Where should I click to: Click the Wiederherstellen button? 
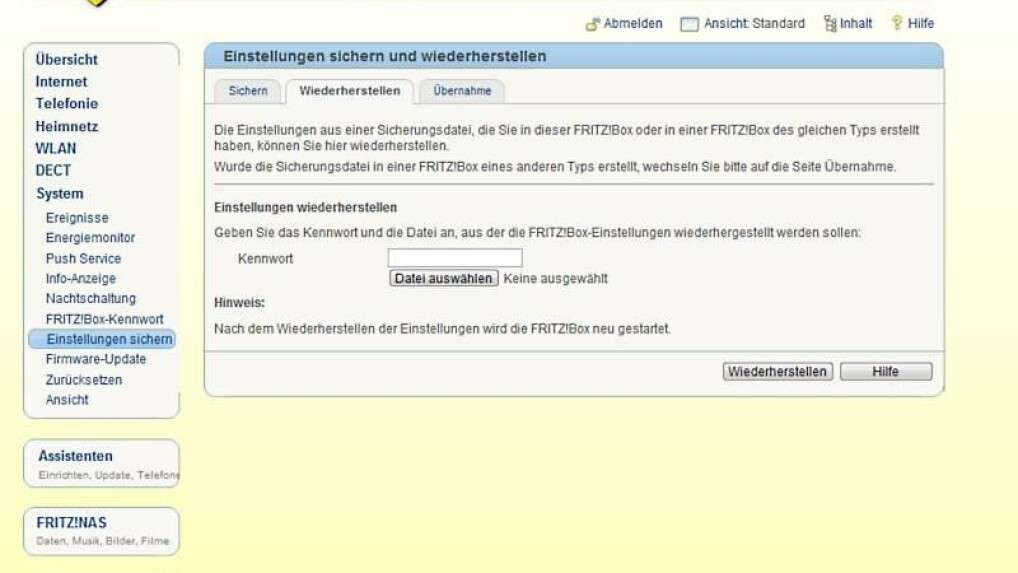(777, 371)
